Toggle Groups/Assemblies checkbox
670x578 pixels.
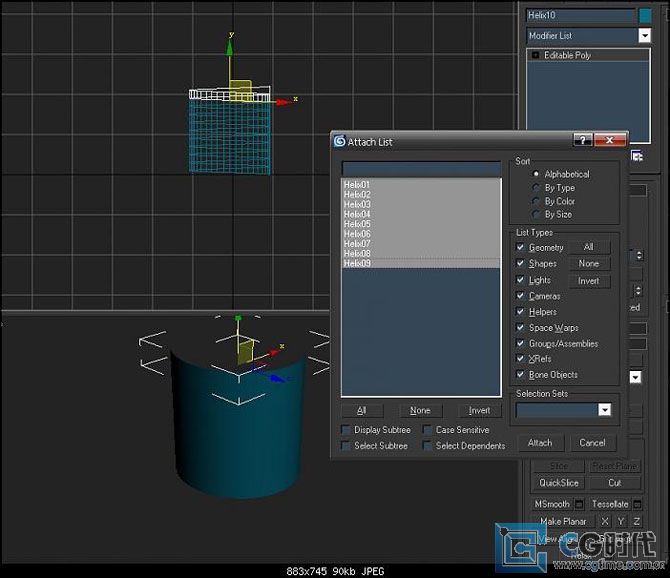520,343
